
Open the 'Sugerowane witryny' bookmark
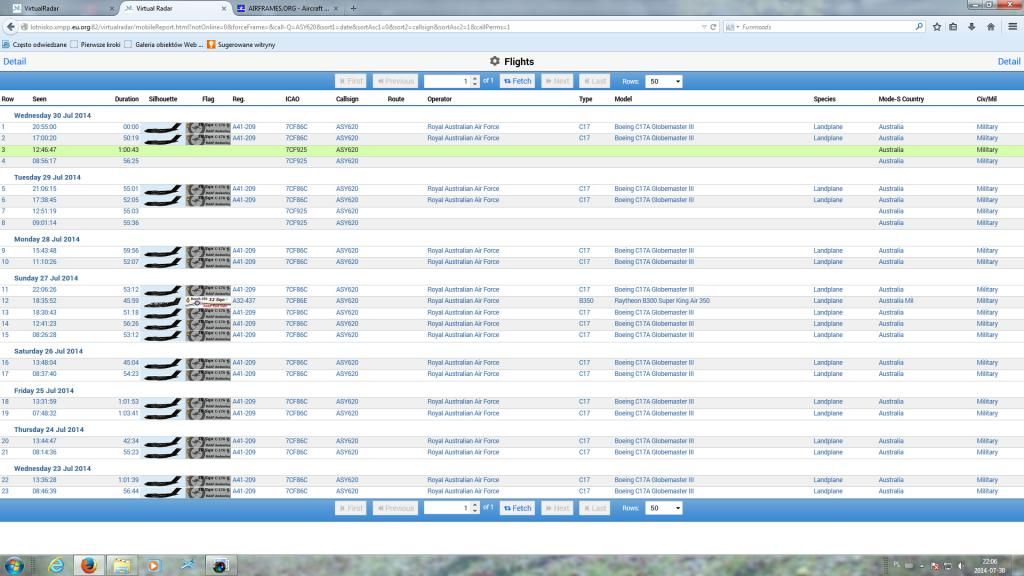(240, 44)
